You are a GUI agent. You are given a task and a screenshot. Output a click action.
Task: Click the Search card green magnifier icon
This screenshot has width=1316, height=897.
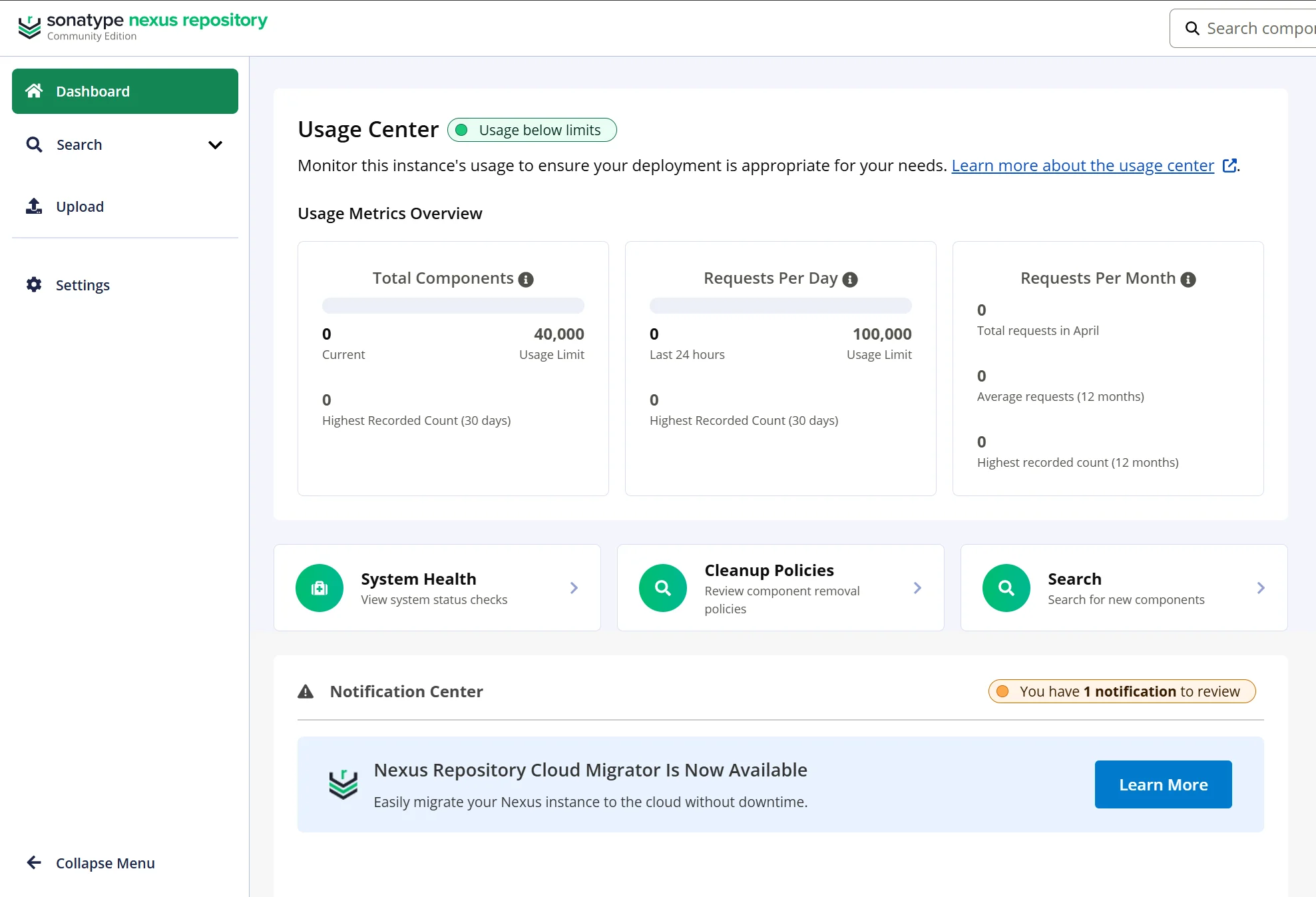(x=1006, y=588)
